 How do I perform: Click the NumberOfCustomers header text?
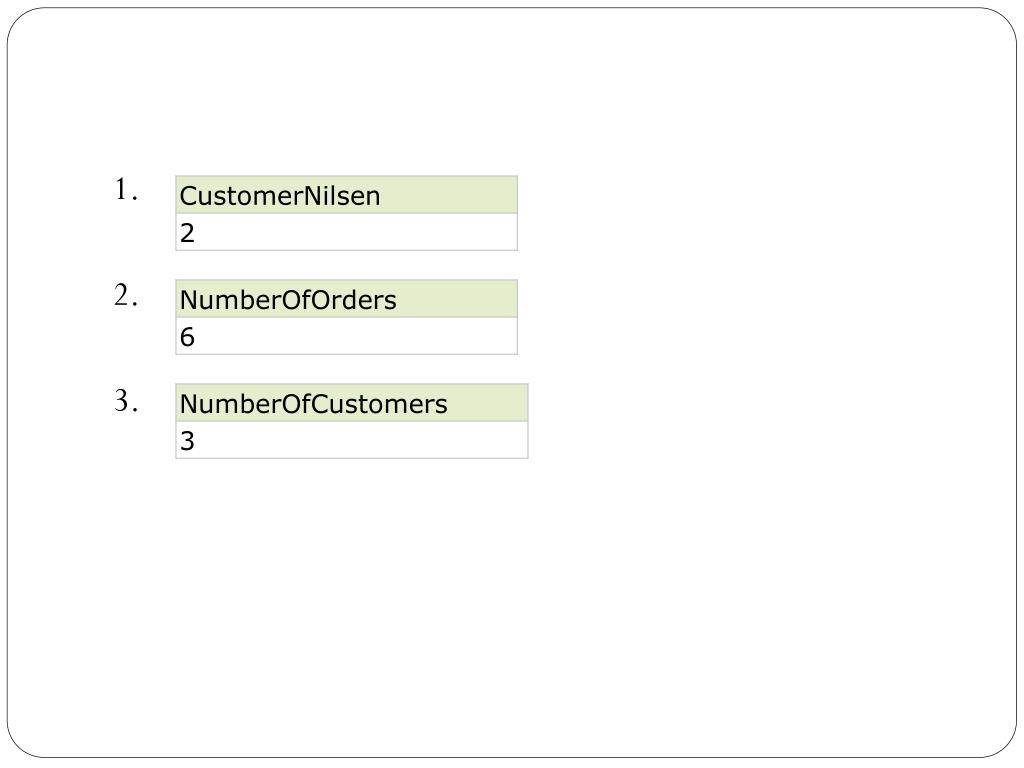click(x=313, y=404)
